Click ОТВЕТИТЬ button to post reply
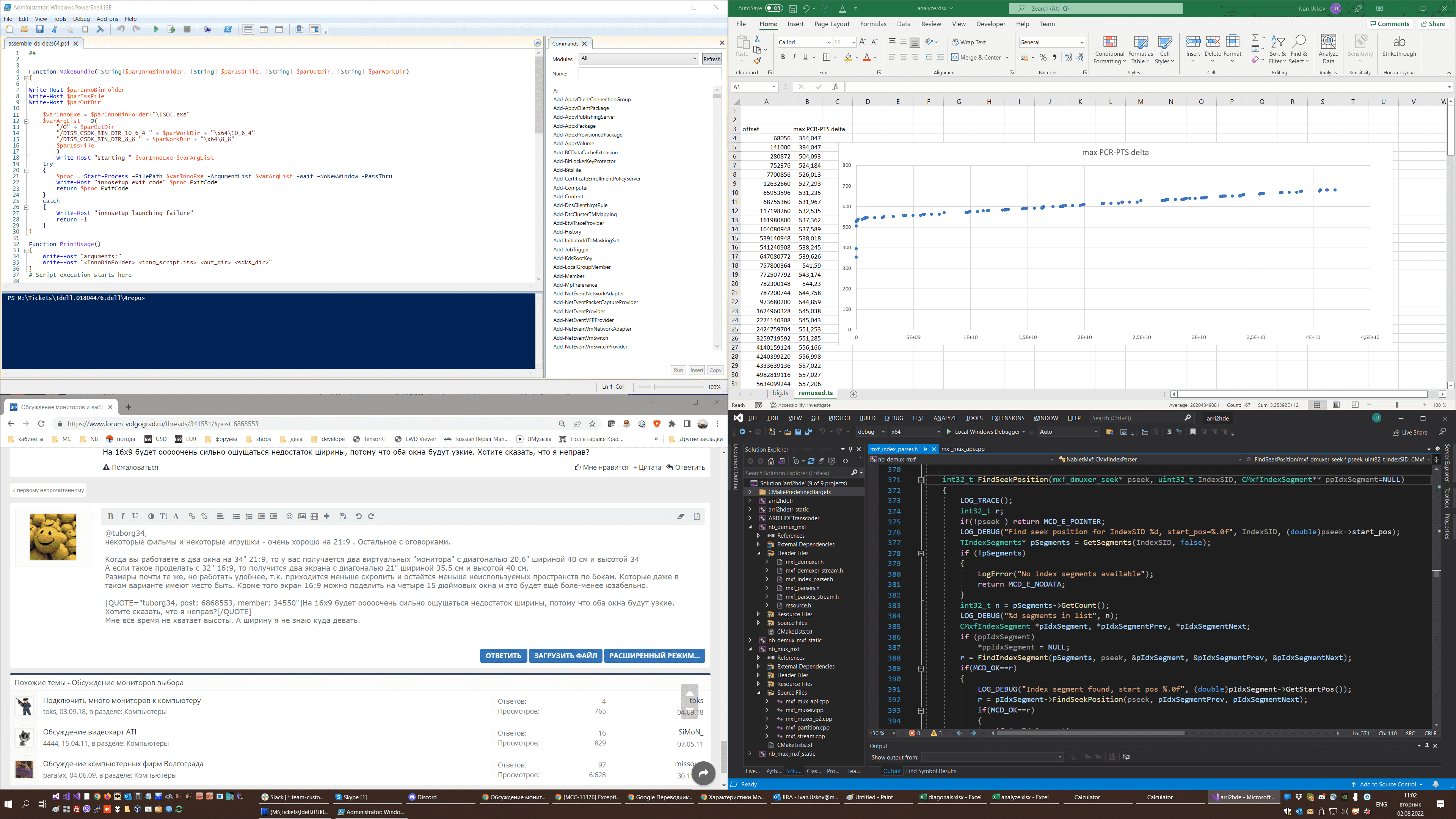Image resolution: width=1456 pixels, height=819 pixels. [x=503, y=656]
